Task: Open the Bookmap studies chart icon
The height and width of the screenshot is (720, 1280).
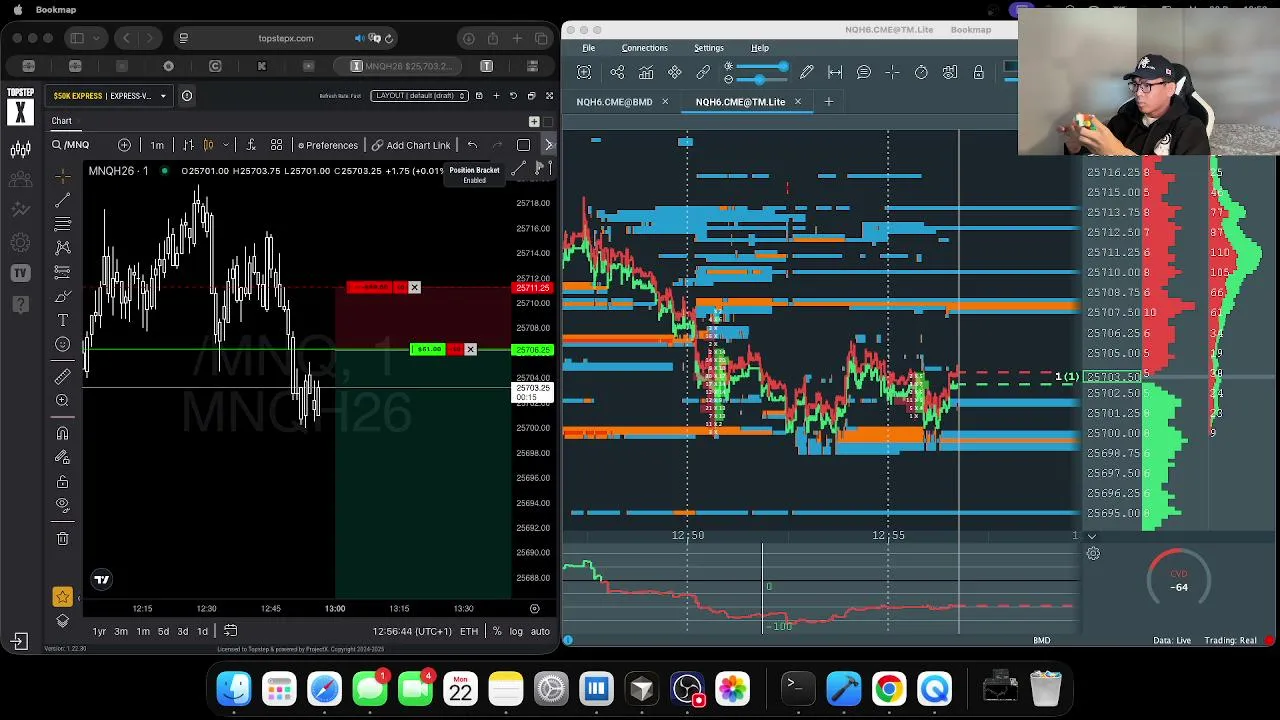Action: coord(646,72)
